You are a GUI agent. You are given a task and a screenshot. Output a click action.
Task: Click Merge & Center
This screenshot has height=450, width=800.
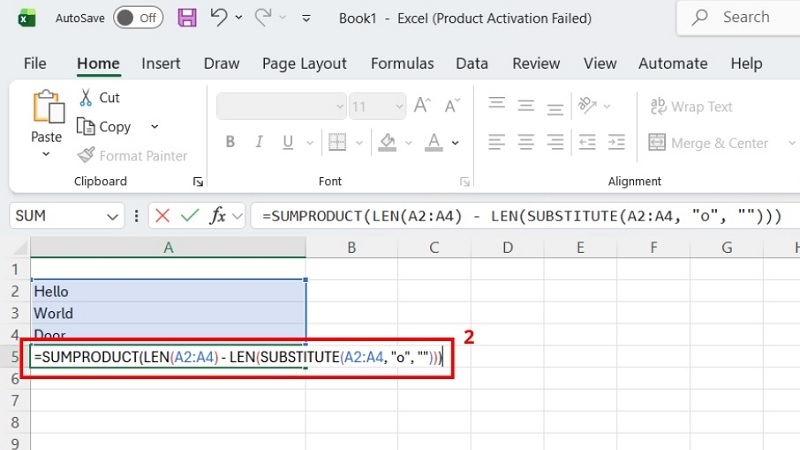tap(708, 143)
